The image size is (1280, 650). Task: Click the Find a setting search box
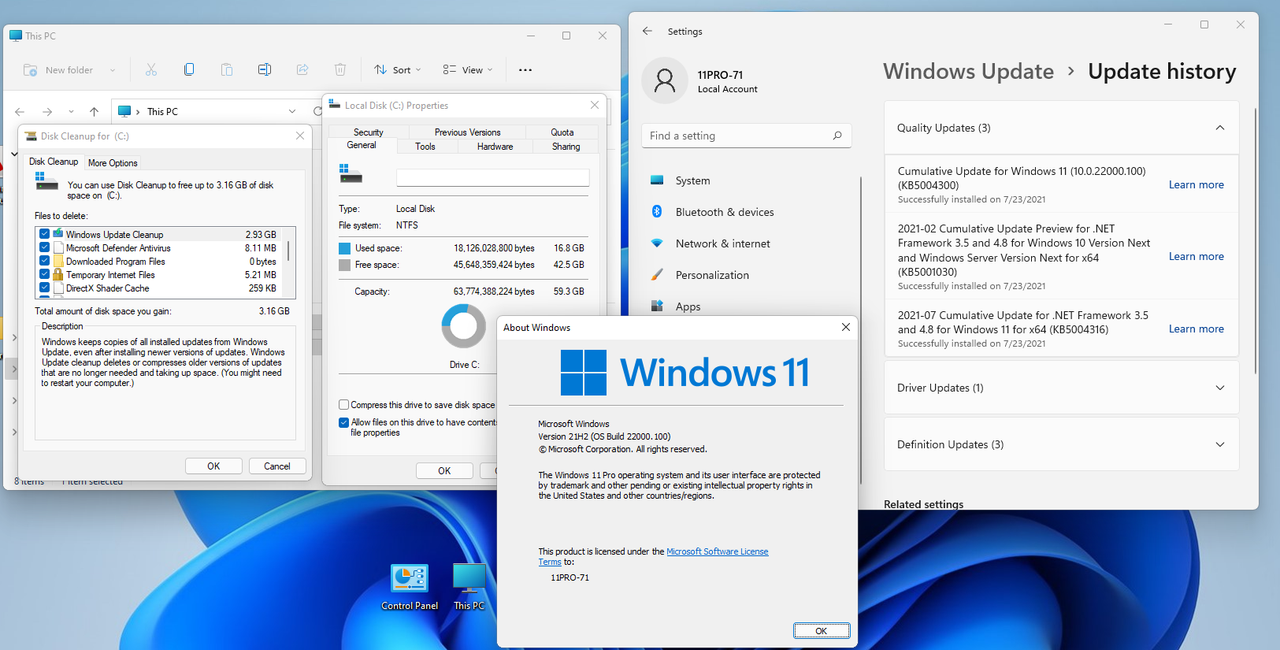click(x=746, y=136)
